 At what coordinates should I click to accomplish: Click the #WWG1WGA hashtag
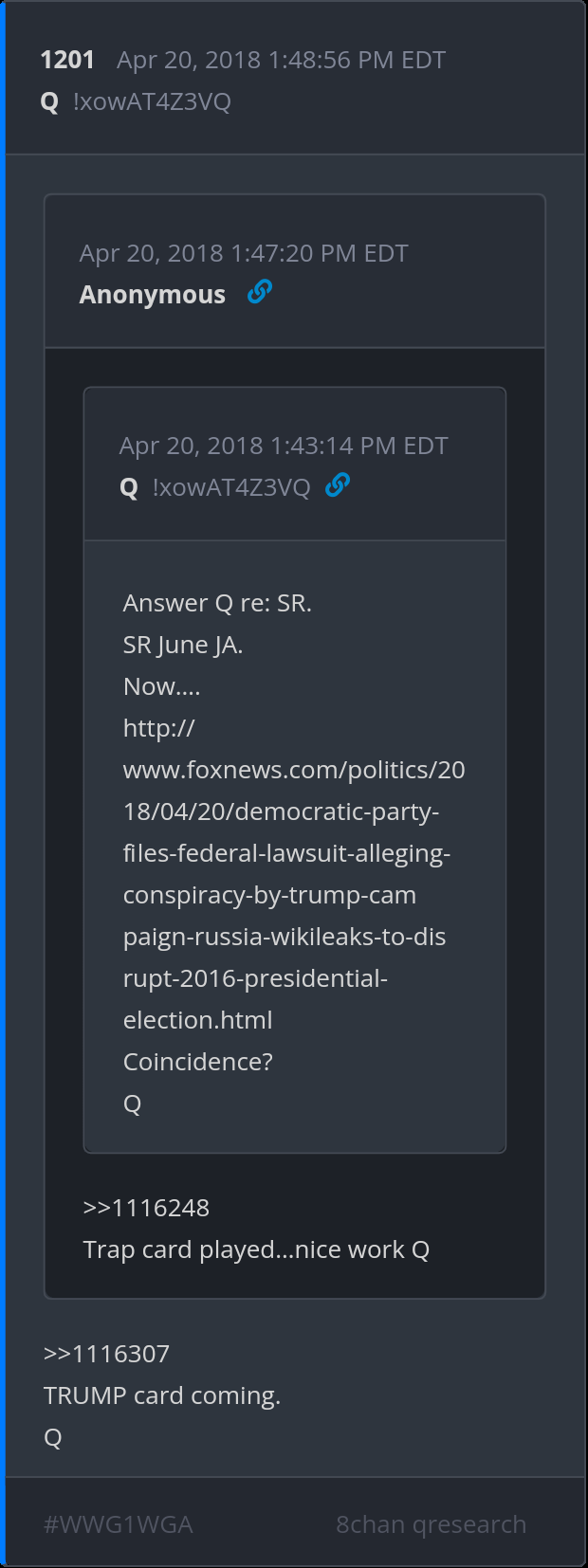point(119,1524)
